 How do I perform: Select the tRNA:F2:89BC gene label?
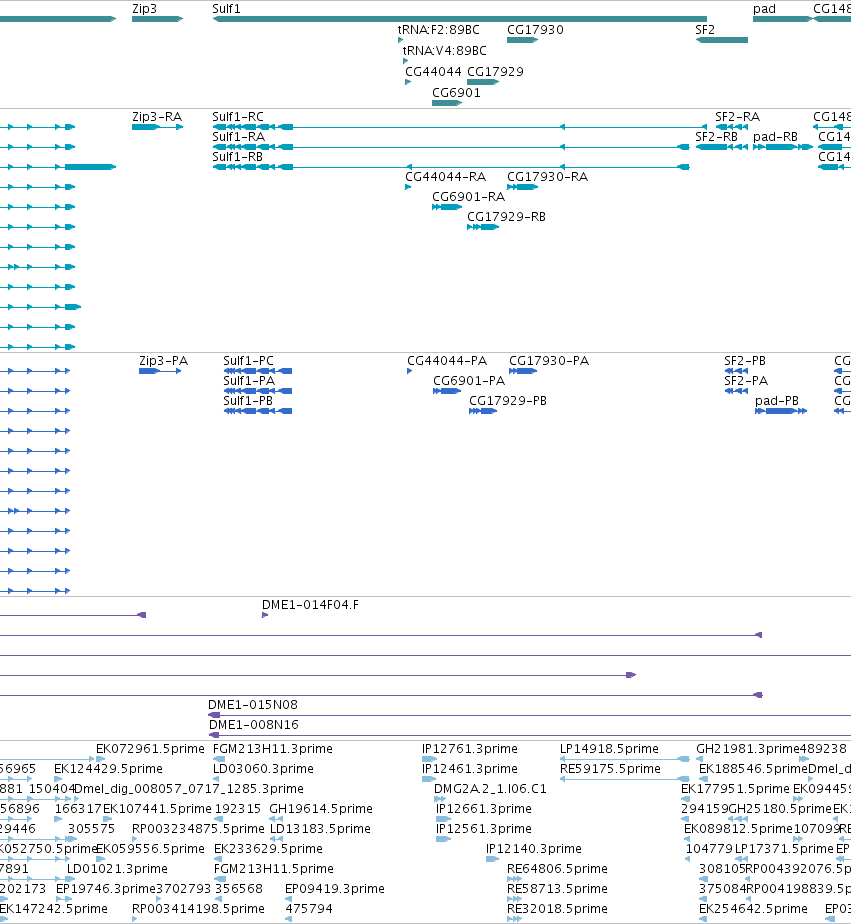tap(438, 29)
